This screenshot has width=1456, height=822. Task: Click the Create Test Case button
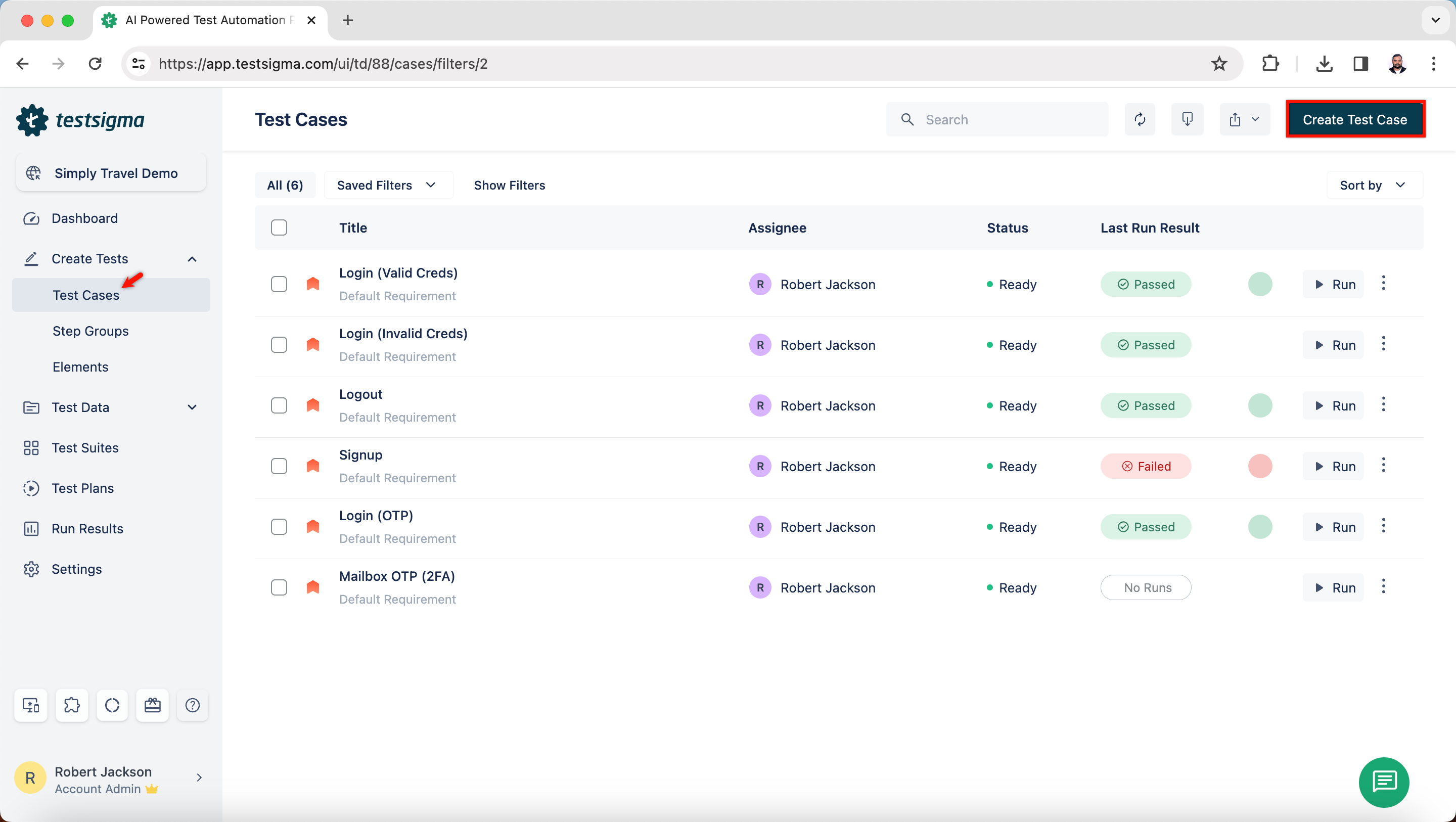(x=1355, y=119)
